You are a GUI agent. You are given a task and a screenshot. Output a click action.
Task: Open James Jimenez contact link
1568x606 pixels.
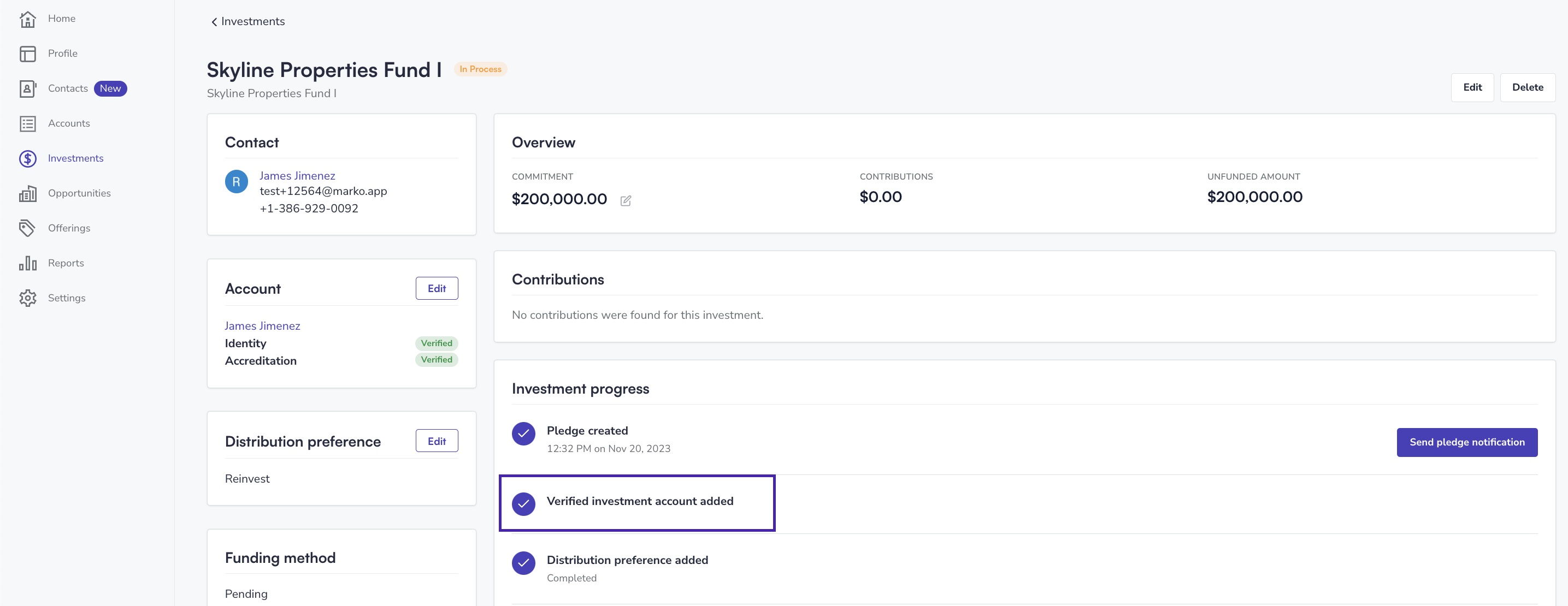click(297, 176)
